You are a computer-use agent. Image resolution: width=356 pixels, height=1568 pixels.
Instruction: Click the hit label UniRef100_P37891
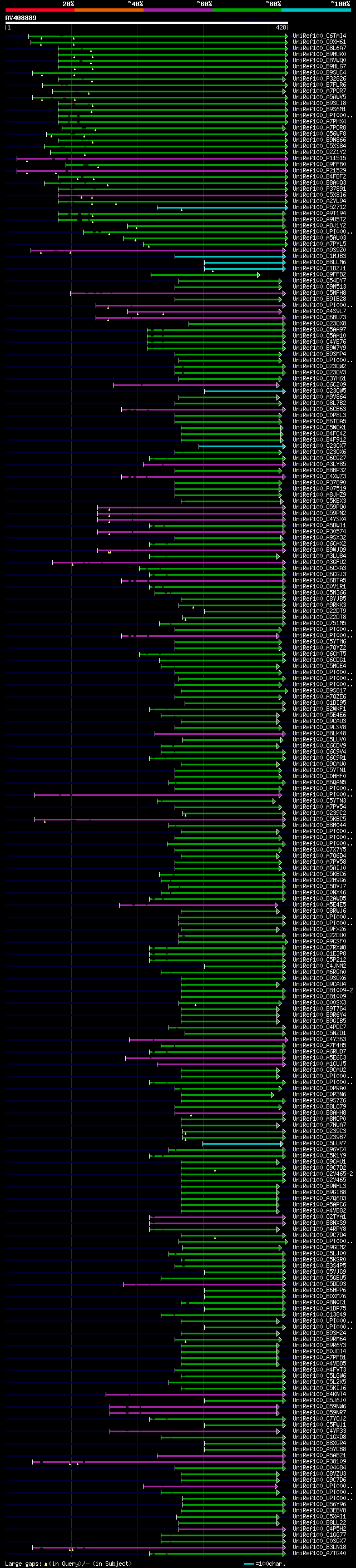pos(319,189)
